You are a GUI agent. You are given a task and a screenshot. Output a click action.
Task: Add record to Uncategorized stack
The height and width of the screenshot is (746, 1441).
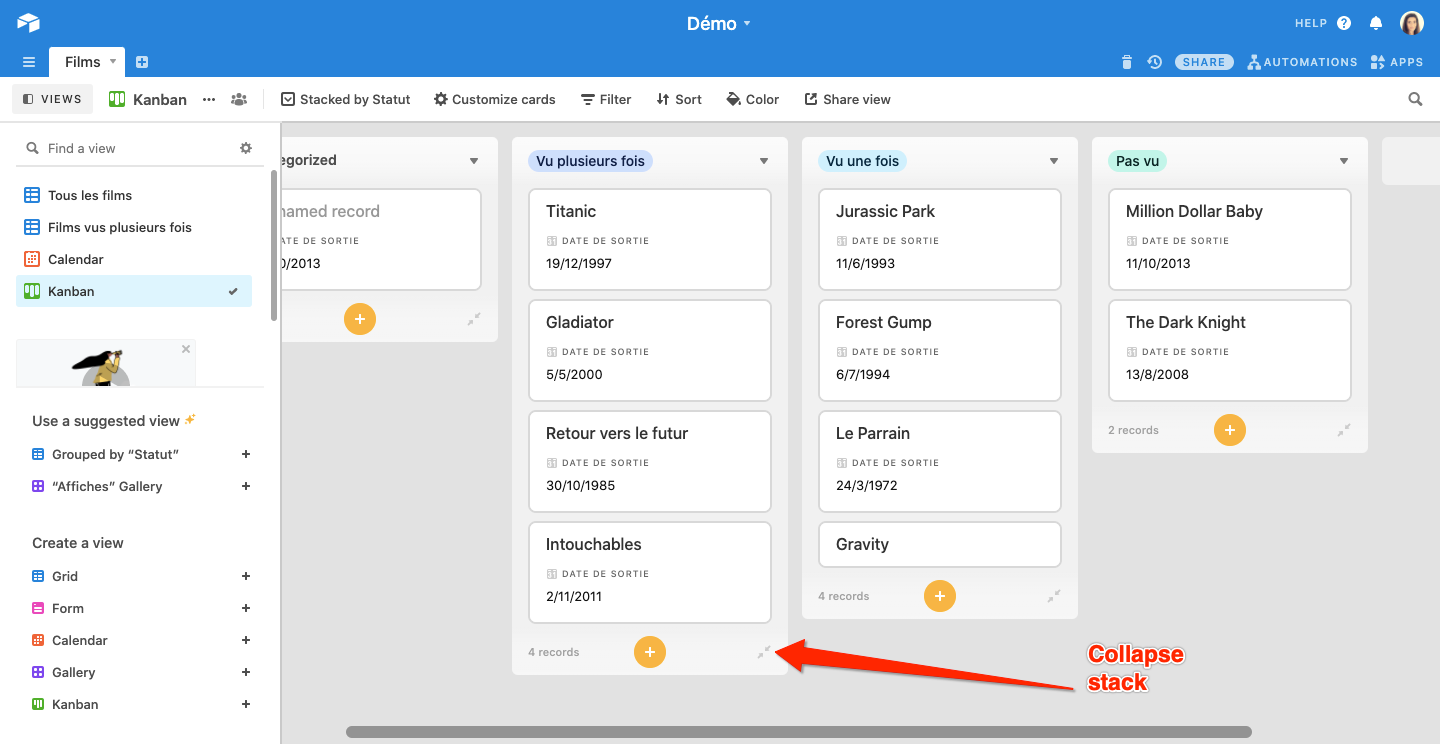pyautogui.click(x=360, y=319)
